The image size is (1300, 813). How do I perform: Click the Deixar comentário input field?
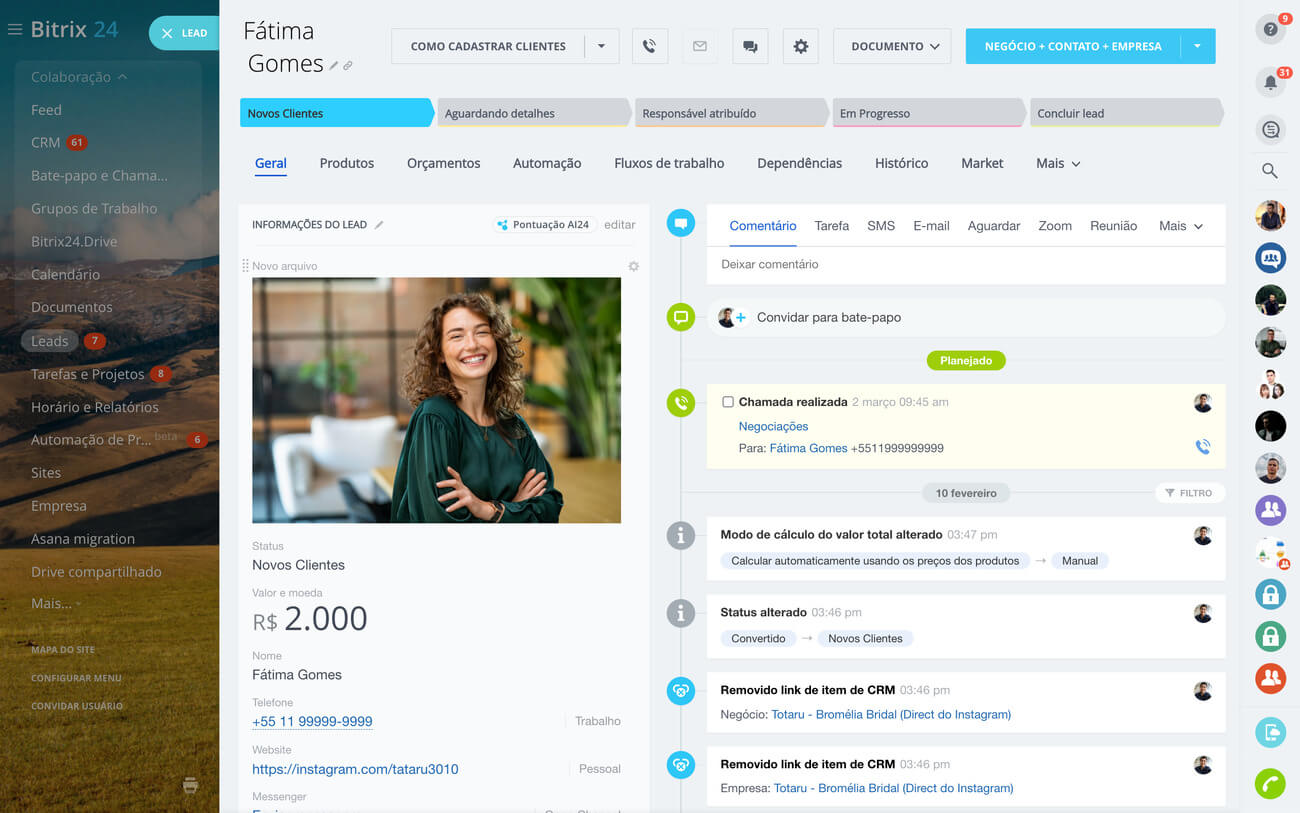tap(965, 265)
